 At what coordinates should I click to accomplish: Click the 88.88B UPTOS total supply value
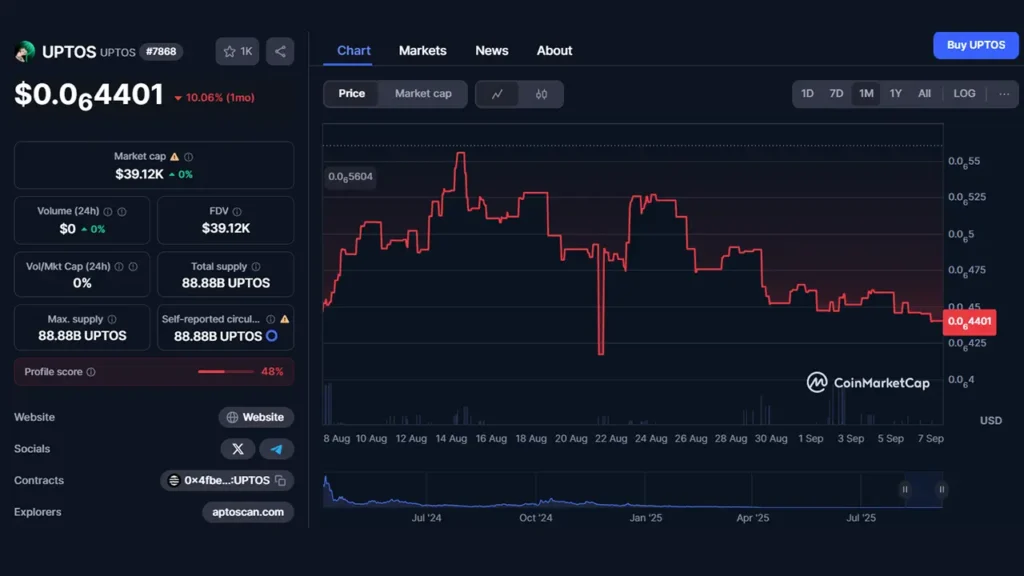(x=226, y=283)
